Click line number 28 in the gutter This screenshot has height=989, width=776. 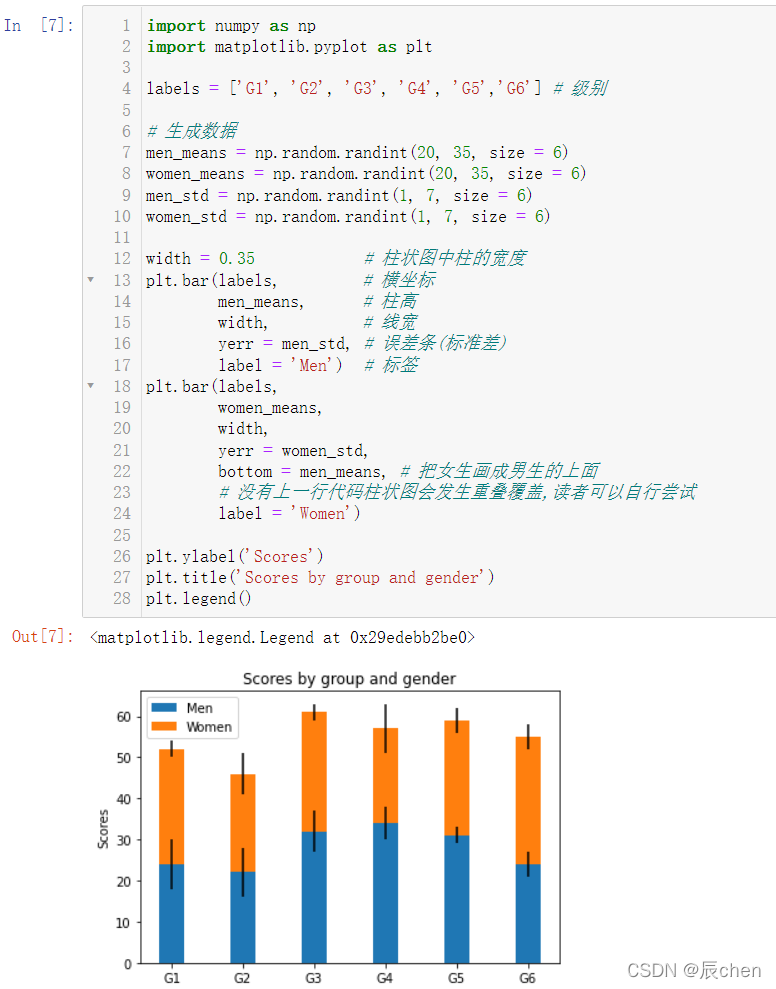(122, 598)
